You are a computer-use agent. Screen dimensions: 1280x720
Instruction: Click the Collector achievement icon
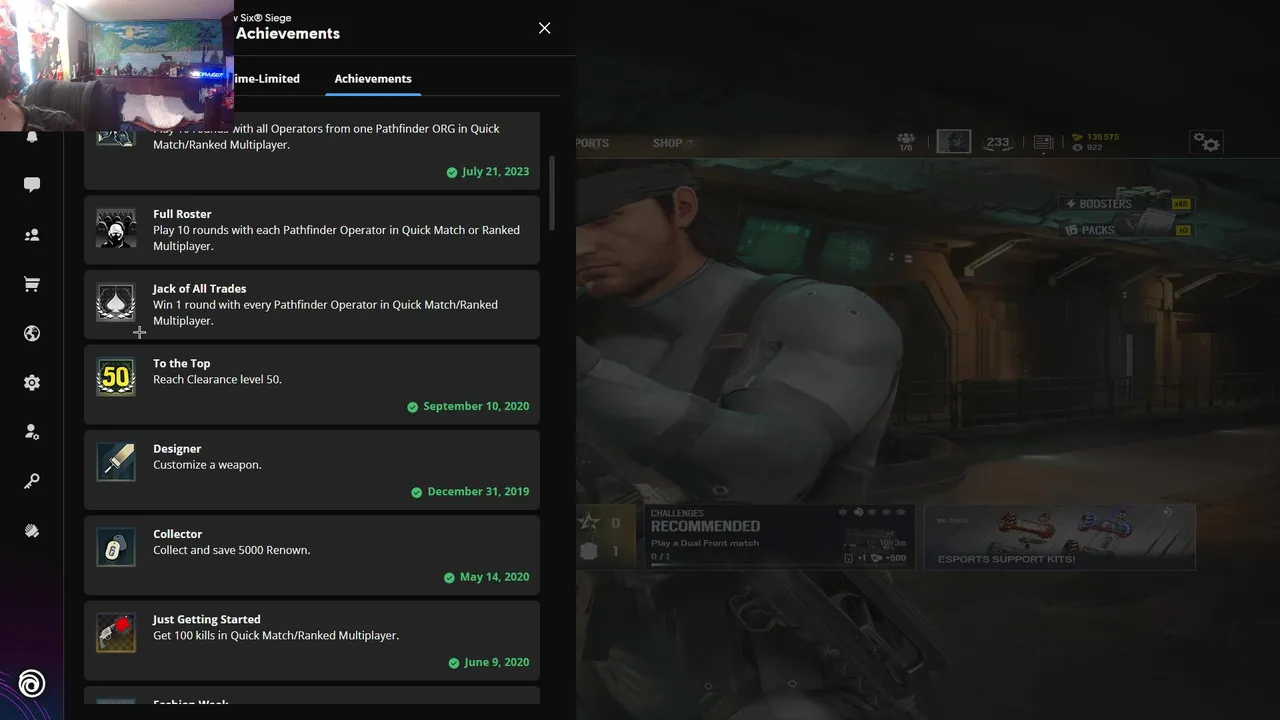click(x=116, y=548)
